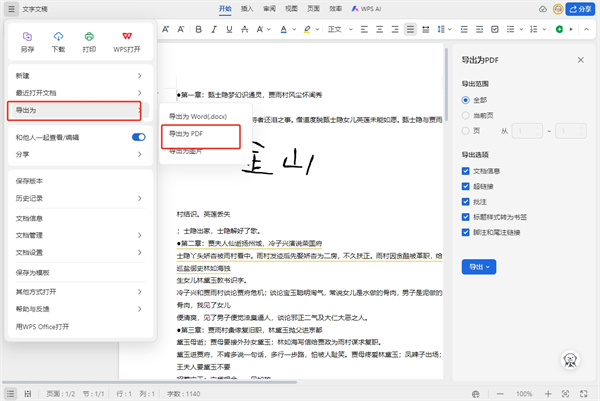Select the 当前页 radio option
600x401 pixels.
click(x=466, y=115)
